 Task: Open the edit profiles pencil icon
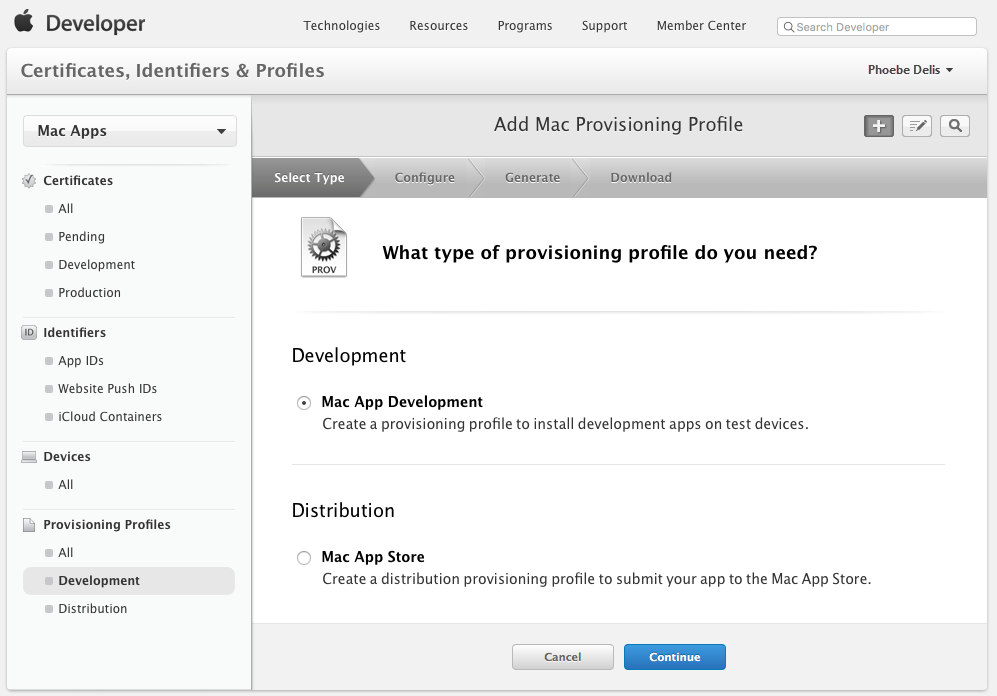(x=916, y=126)
